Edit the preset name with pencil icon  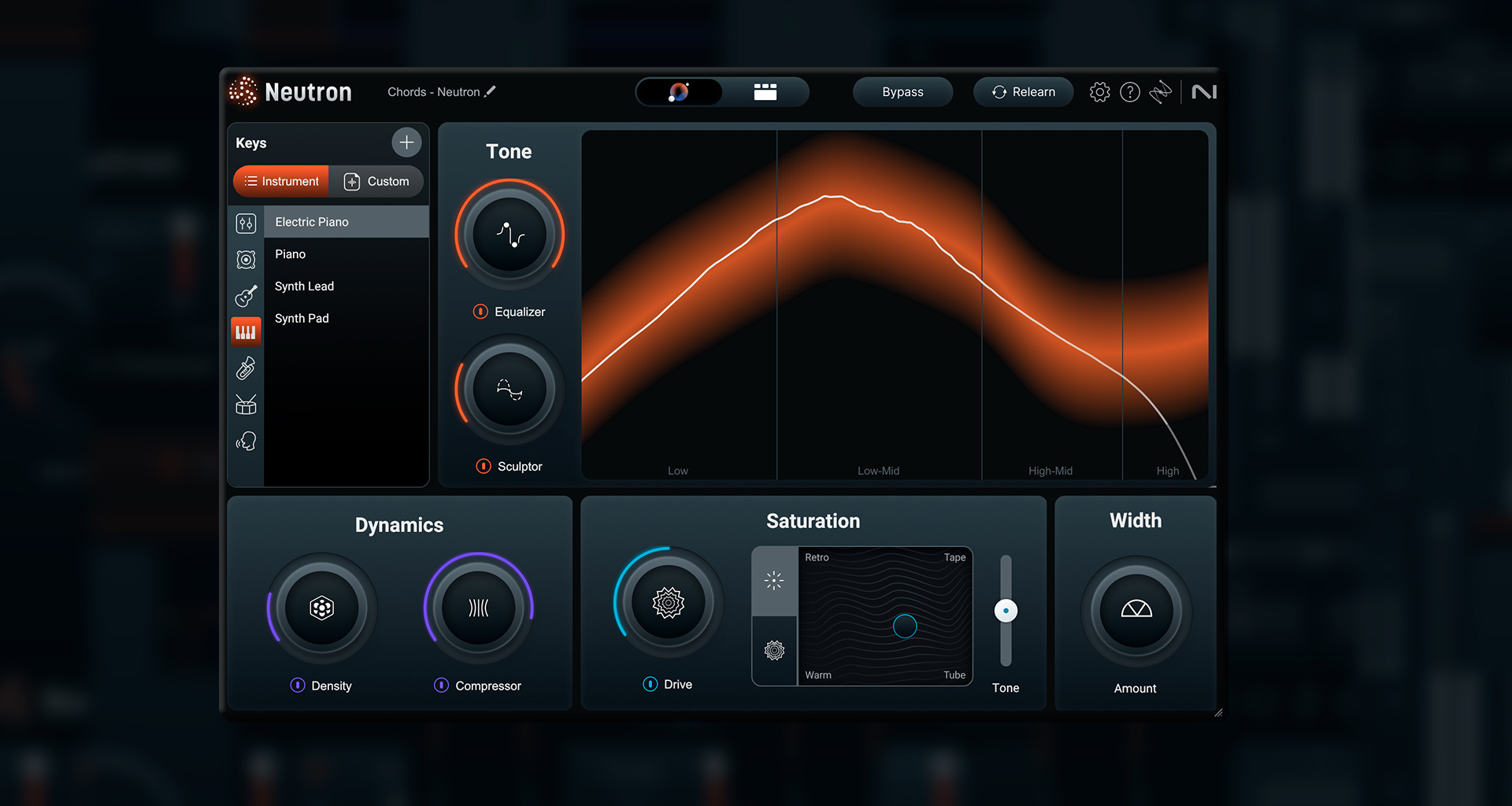pyautogui.click(x=490, y=91)
